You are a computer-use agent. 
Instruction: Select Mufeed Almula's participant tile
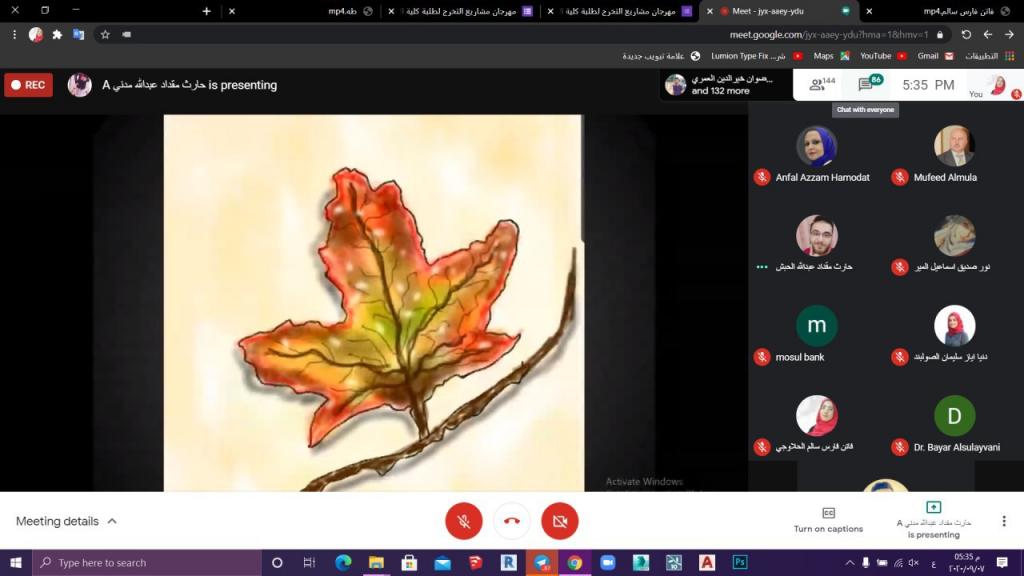[x=954, y=153]
